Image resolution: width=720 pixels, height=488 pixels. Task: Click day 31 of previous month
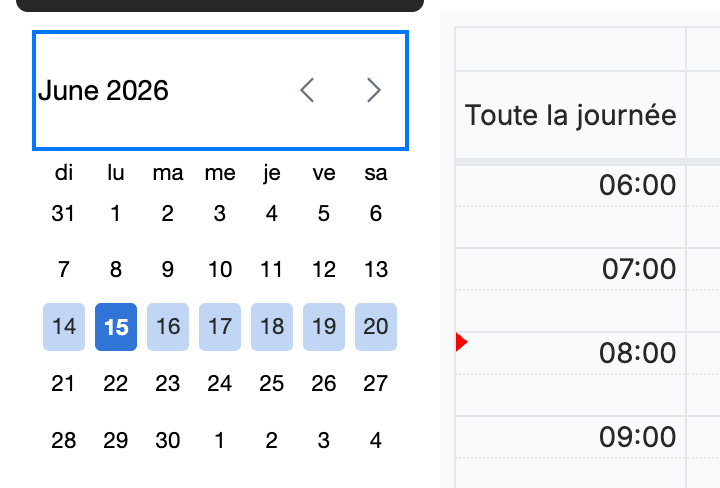click(64, 213)
